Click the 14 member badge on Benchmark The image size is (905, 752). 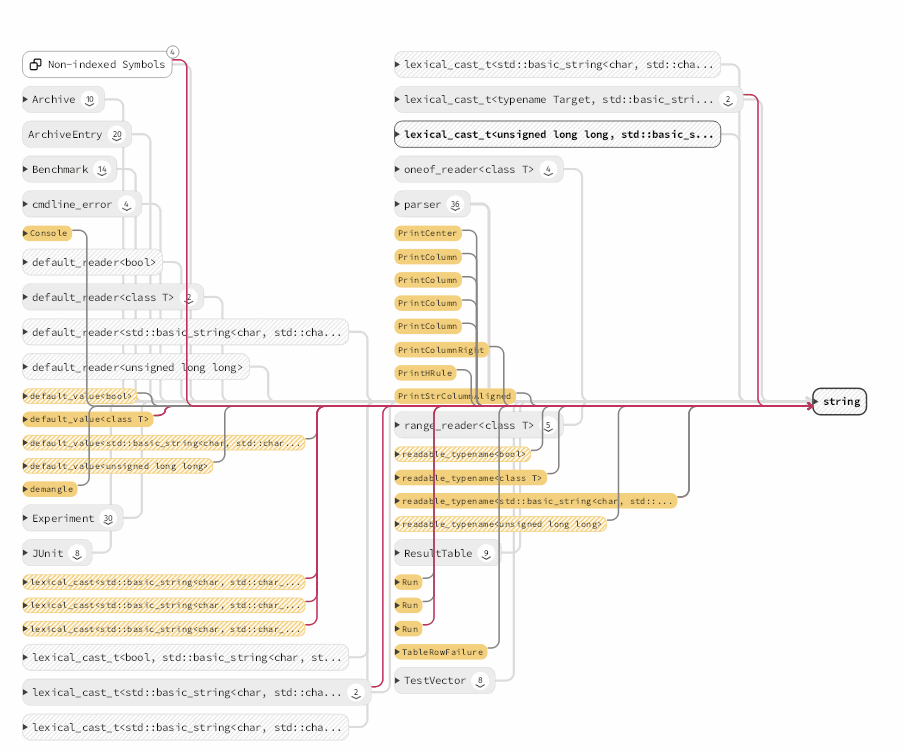point(101,169)
